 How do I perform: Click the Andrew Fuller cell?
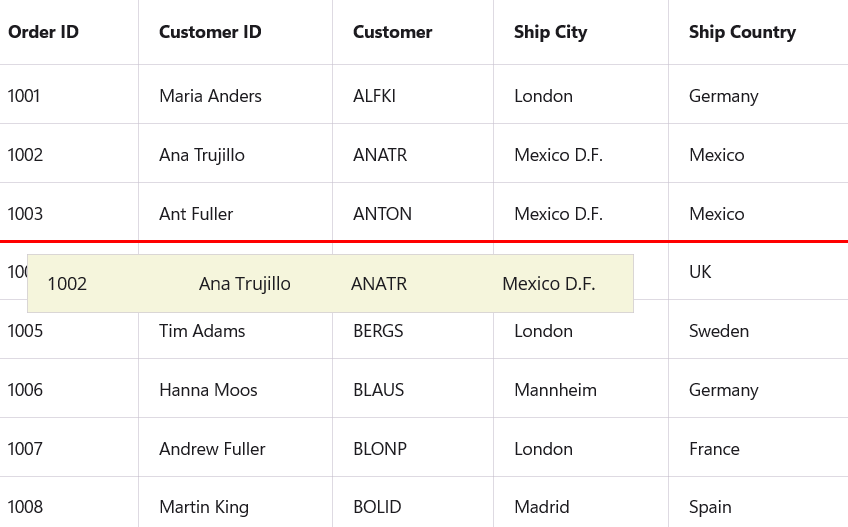pos(212,449)
